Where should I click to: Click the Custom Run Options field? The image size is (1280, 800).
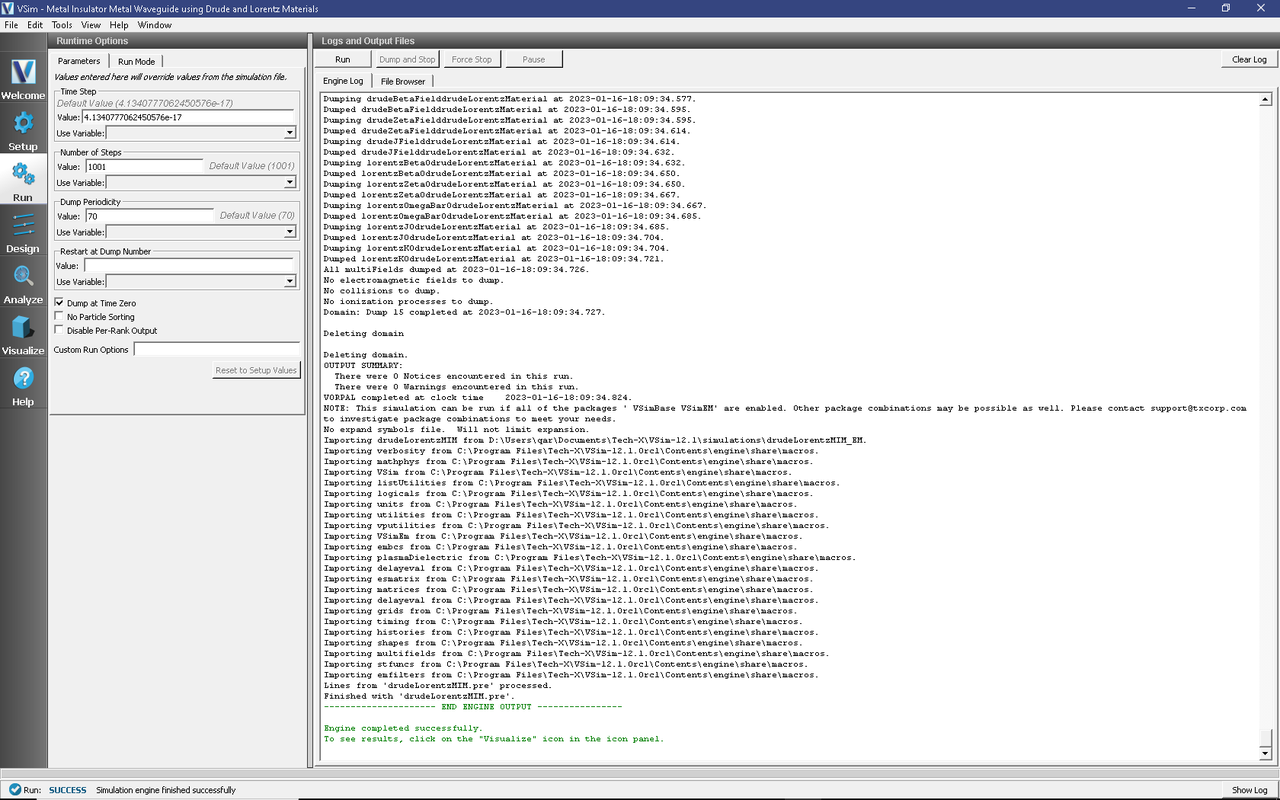tap(217, 350)
